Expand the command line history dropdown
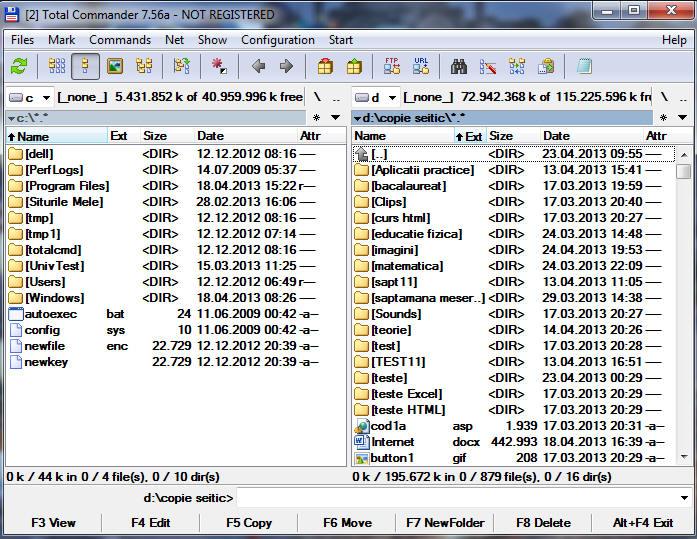The height and width of the screenshot is (539, 697). [x=683, y=498]
